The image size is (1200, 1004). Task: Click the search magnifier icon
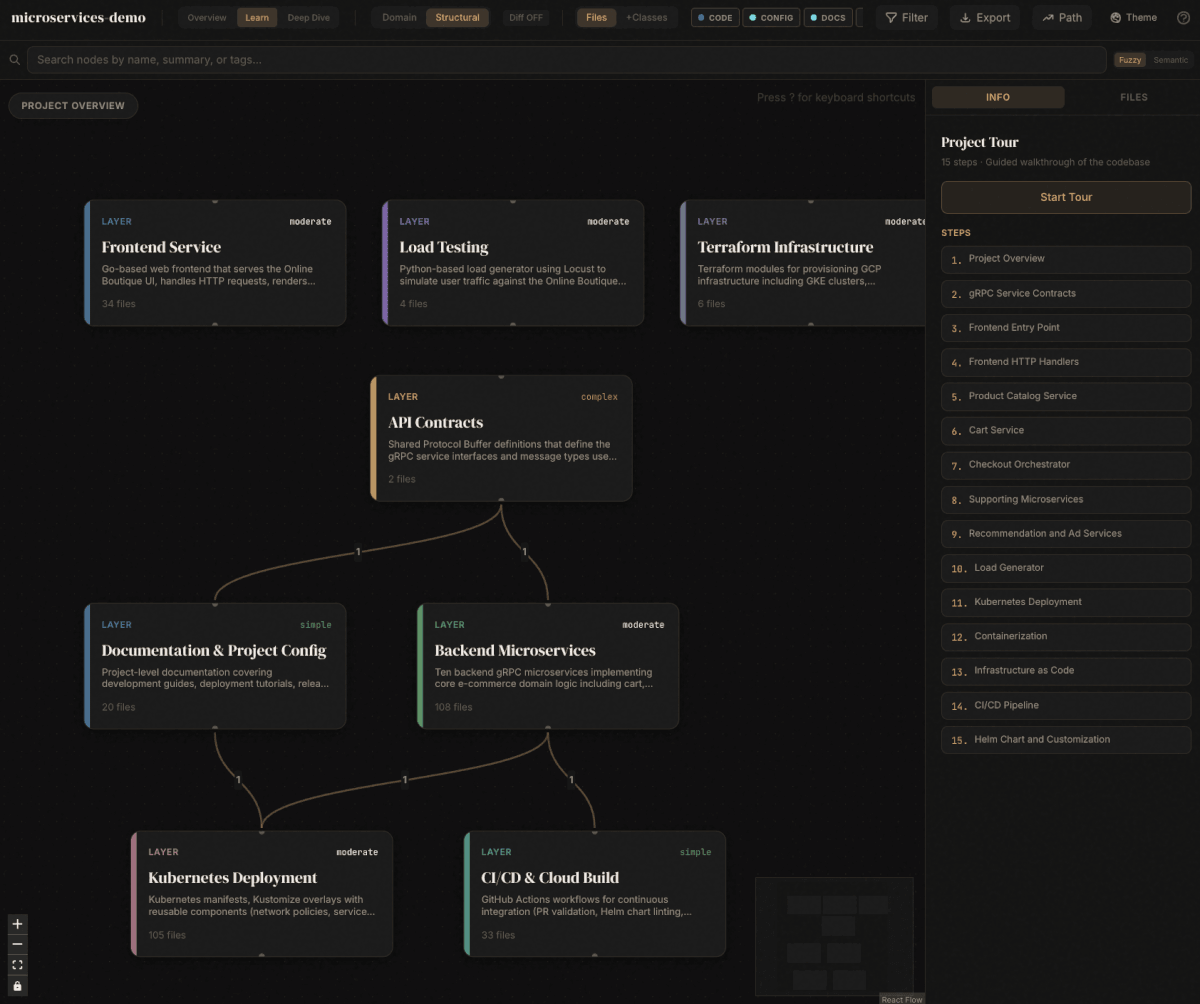(x=15, y=60)
